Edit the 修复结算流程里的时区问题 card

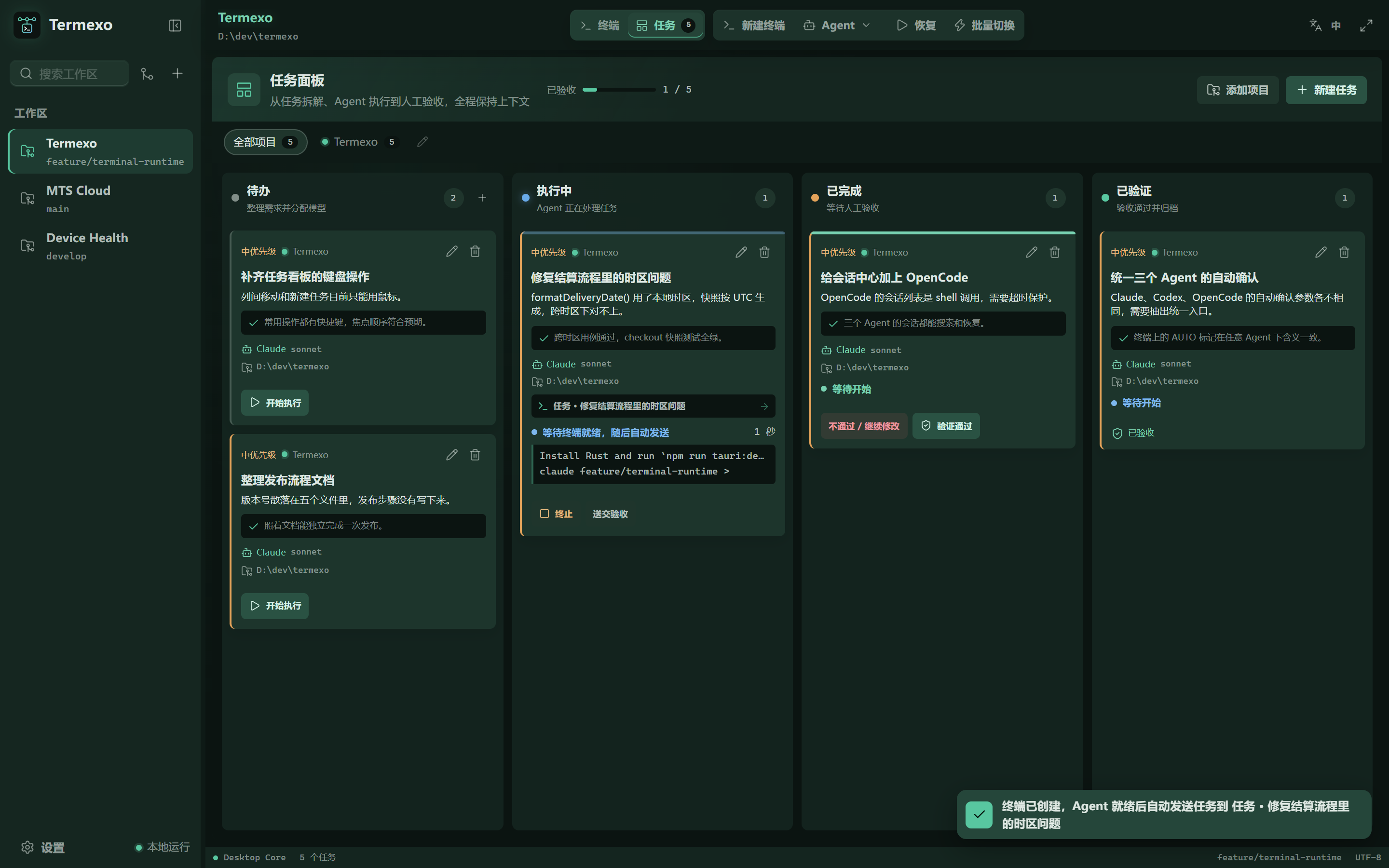coord(741,253)
